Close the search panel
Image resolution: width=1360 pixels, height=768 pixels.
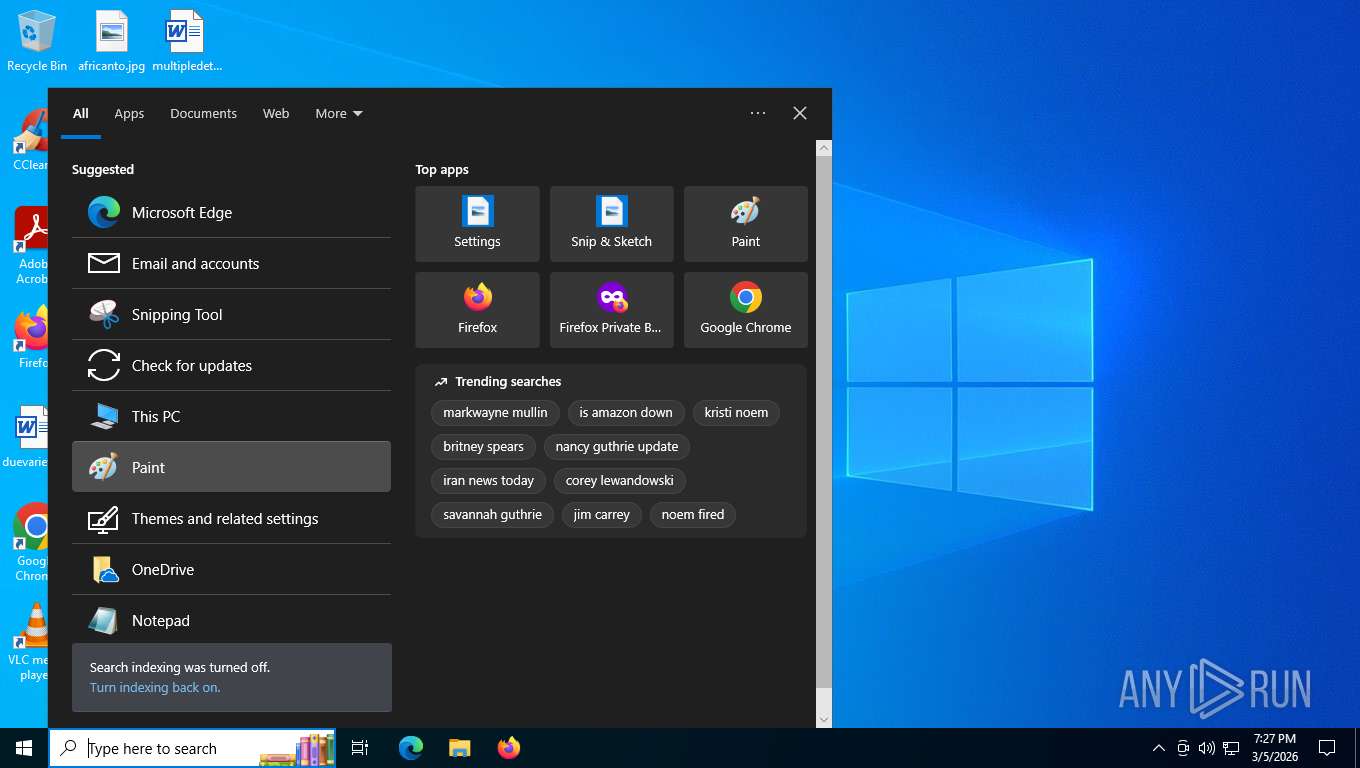pyautogui.click(x=800, y=113)
